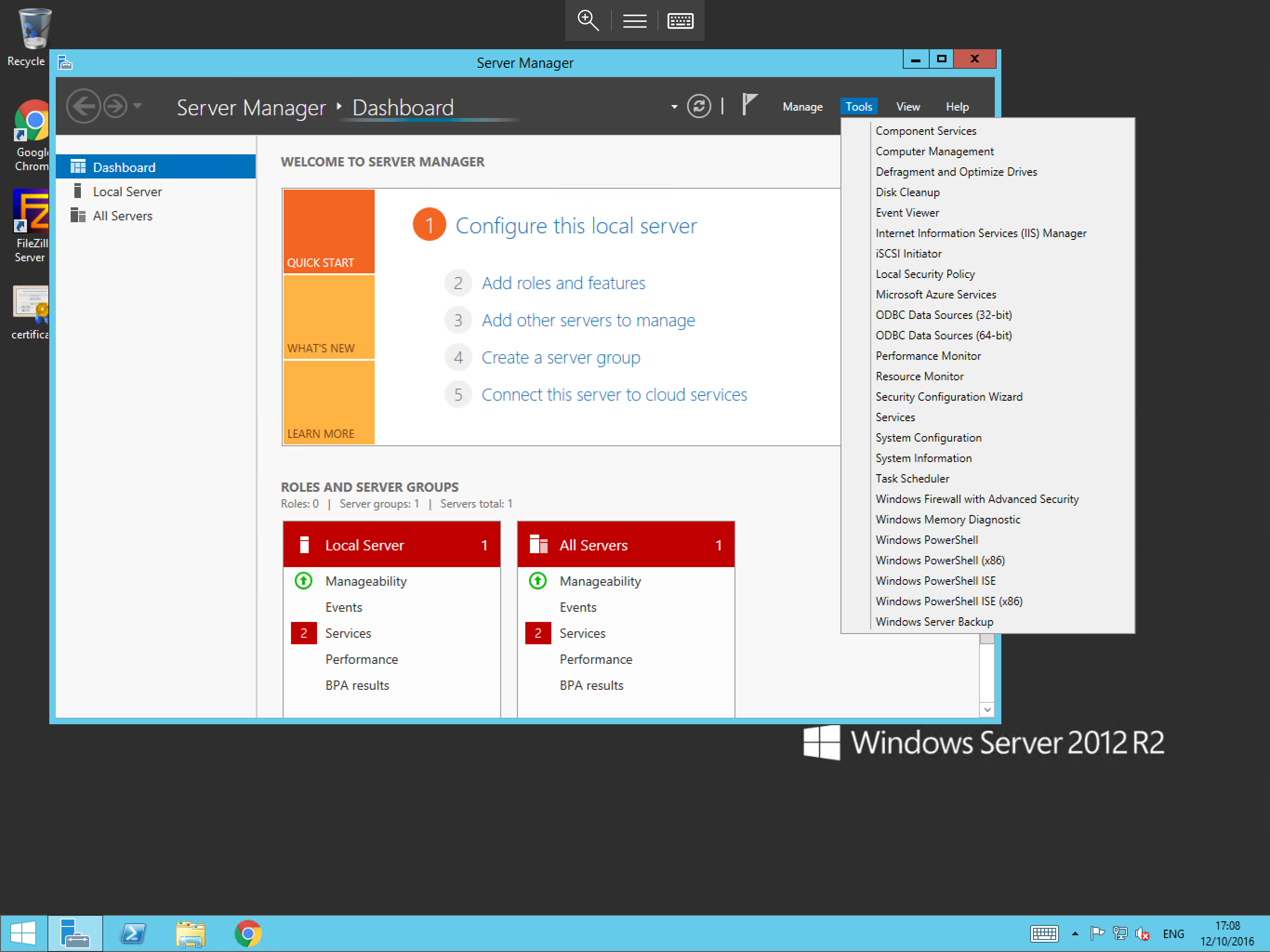
Task: Launch PowerShell from the taskbar
Action: click(132, 933)
